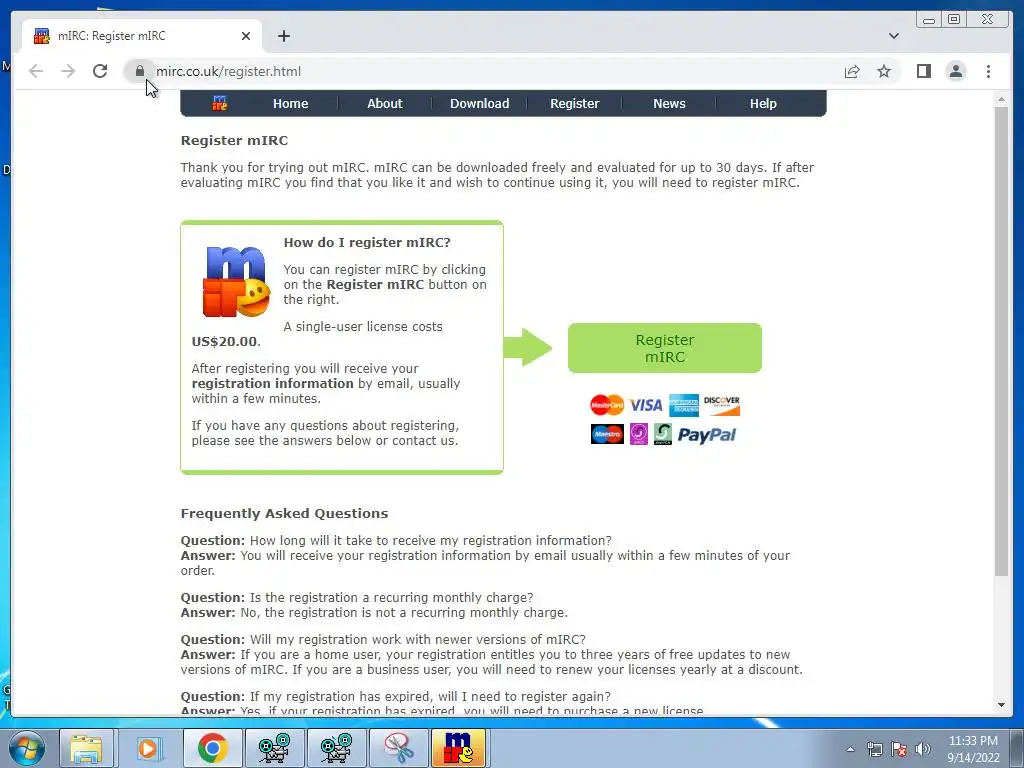Click the Discover payment icon
Screen dimensions: 1024x768
pyautogui.click(x=722, y=405)
